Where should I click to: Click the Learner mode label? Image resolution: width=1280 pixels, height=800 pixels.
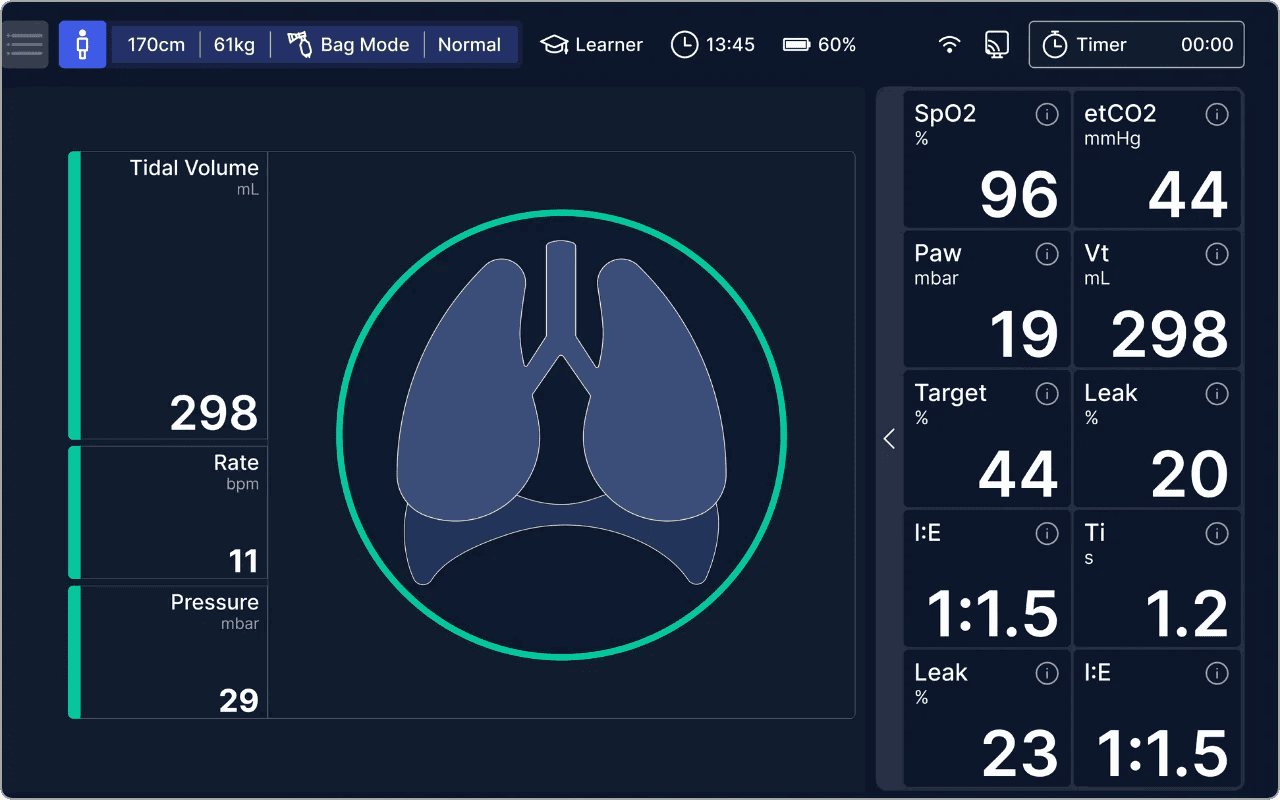click(x=592, y=45)
